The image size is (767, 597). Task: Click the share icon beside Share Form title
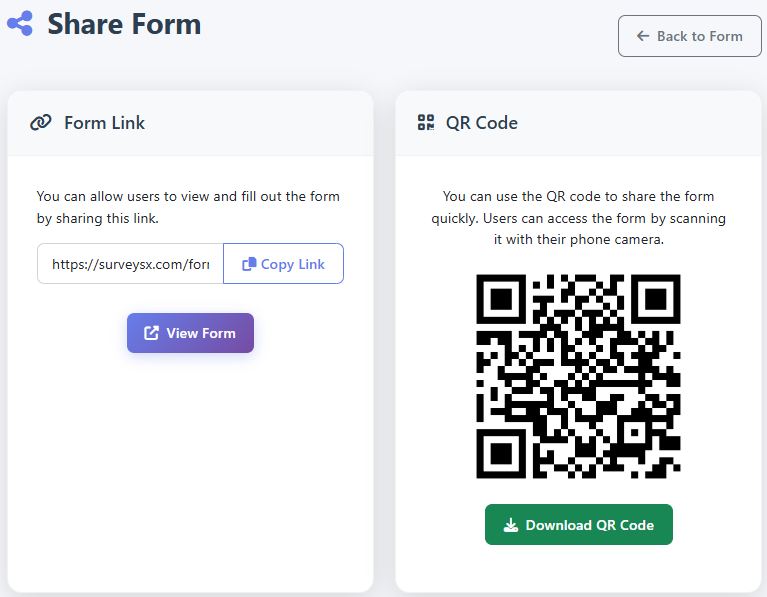tap(19, 24)
